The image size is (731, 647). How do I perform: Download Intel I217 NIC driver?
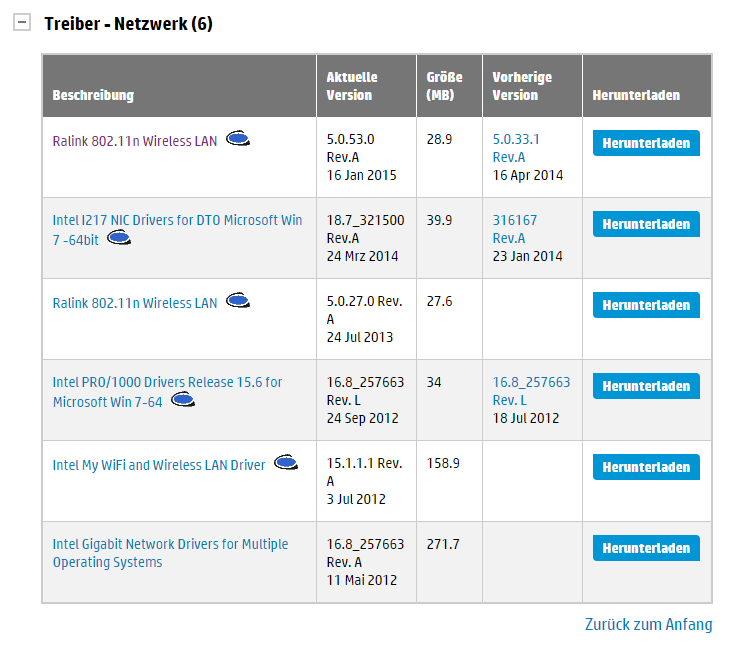[646, 224]
